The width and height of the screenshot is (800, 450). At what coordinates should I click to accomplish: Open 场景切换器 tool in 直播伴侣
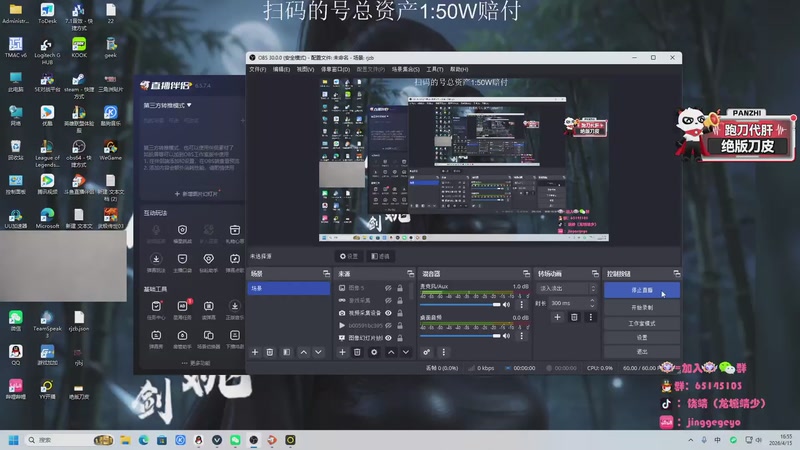(x=208, y=339)
